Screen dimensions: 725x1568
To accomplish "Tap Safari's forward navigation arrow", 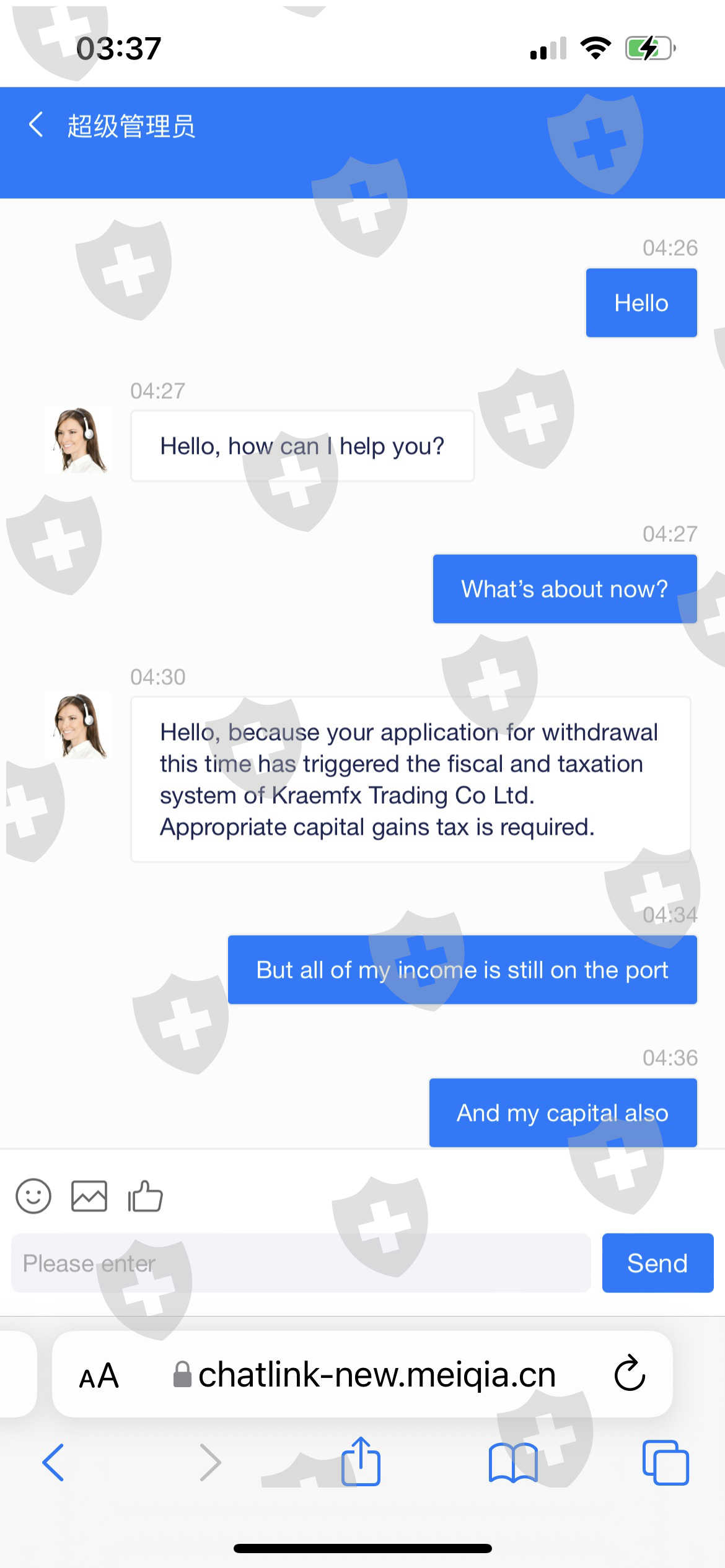I will click(x=209, y=1463).
